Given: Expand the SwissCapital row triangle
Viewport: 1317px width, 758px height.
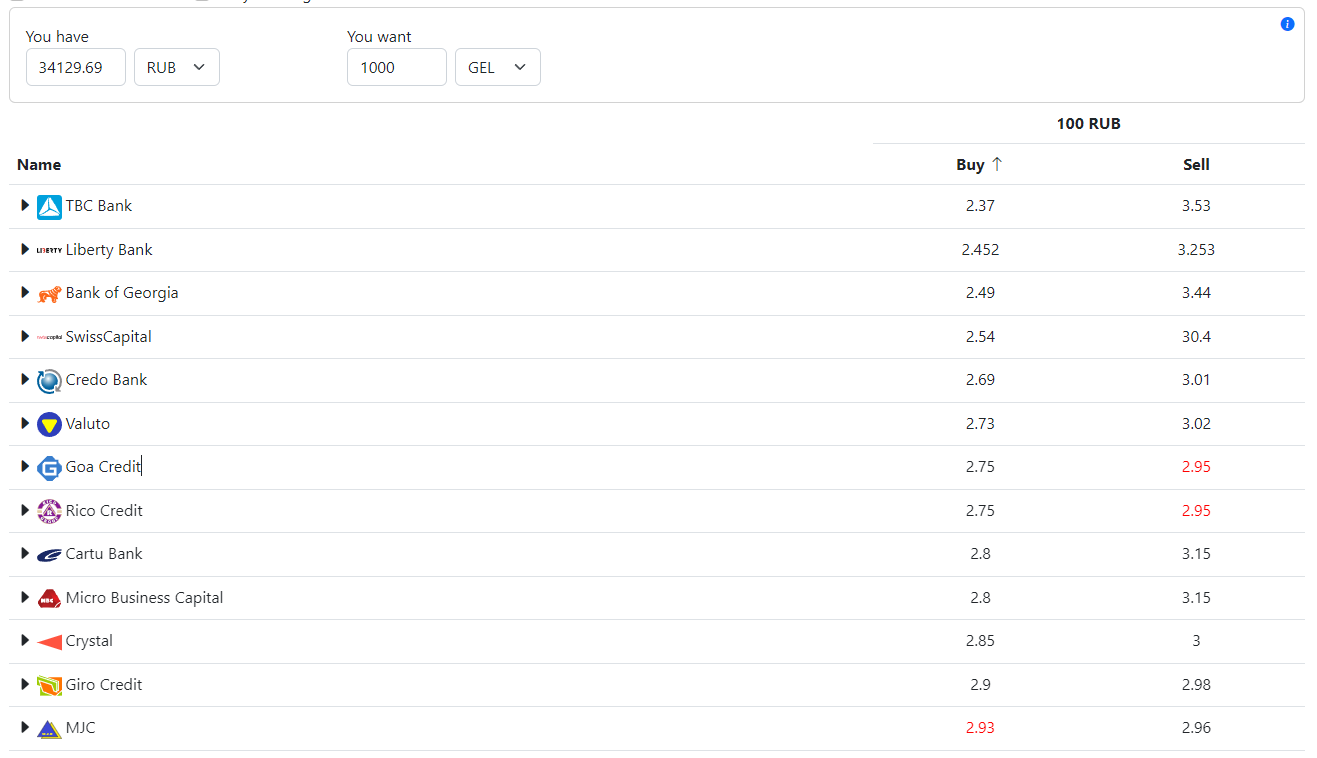Looking at the screenshot, I should point(25,336).
